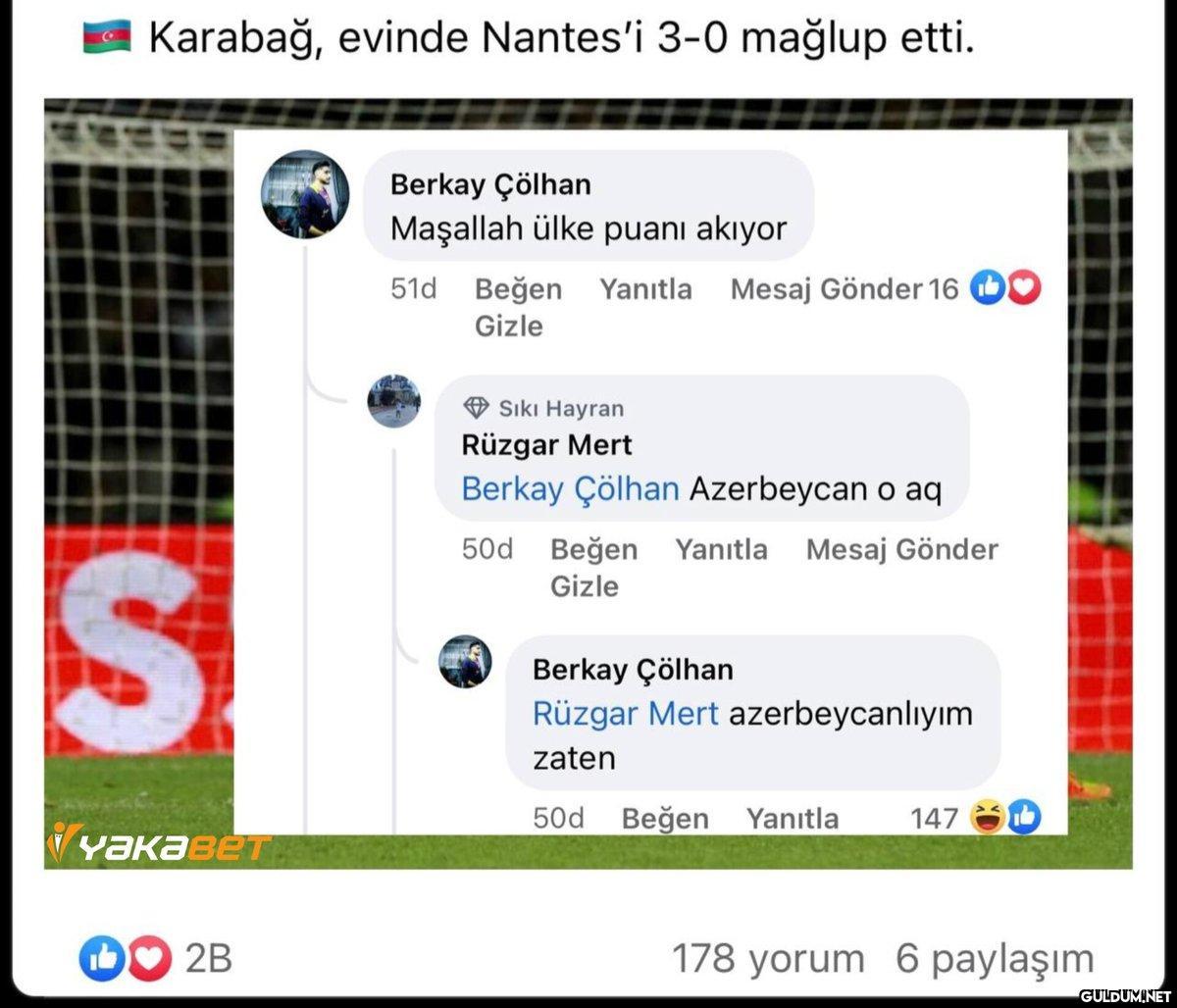The width and height of the screenshot is (1177, 1008).
Task: Click Yanıtla under 'azerbeycanlıyım zaten' reply
Action: 793,818
